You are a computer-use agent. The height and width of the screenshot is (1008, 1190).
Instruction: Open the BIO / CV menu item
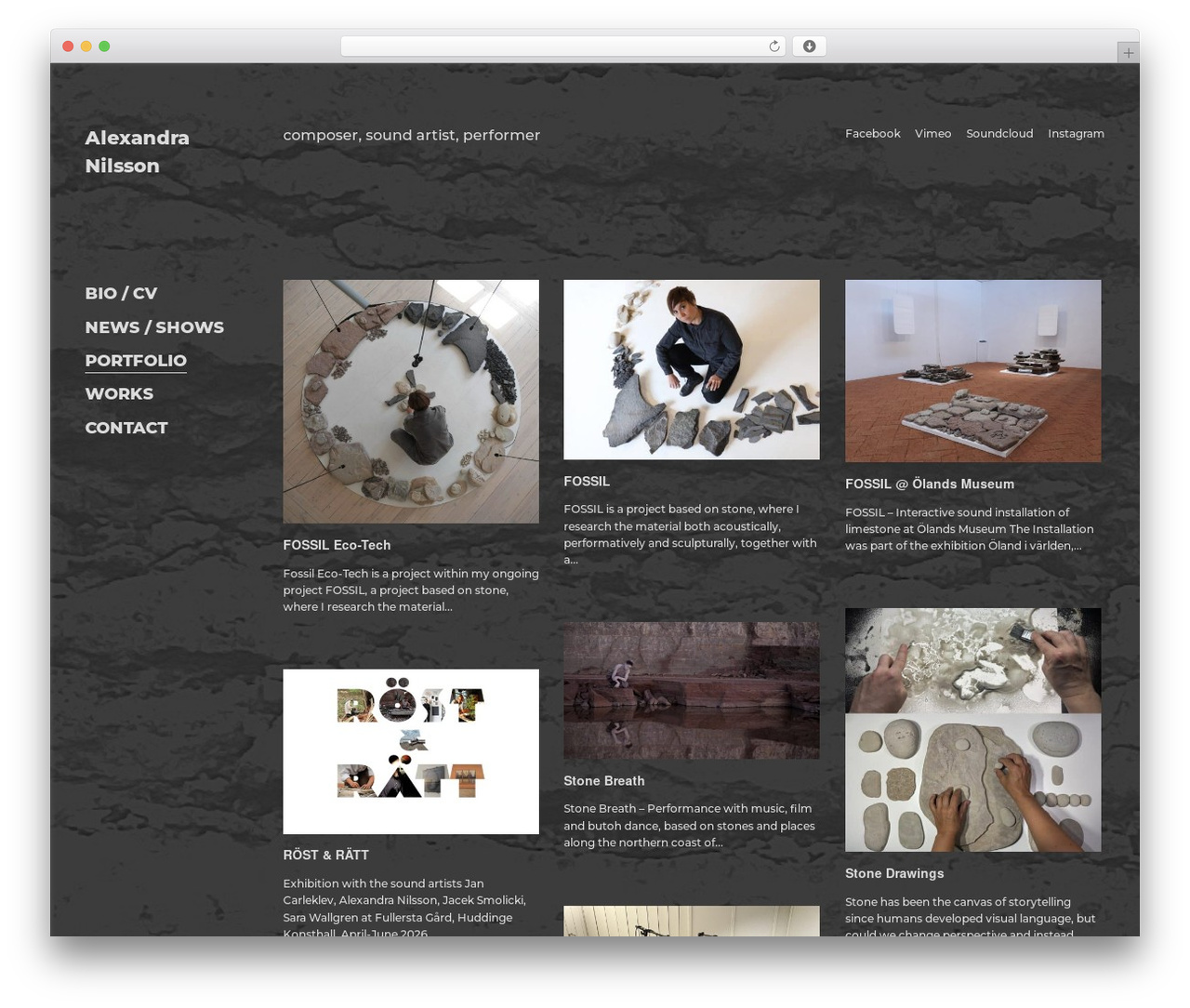click(121, 293)
